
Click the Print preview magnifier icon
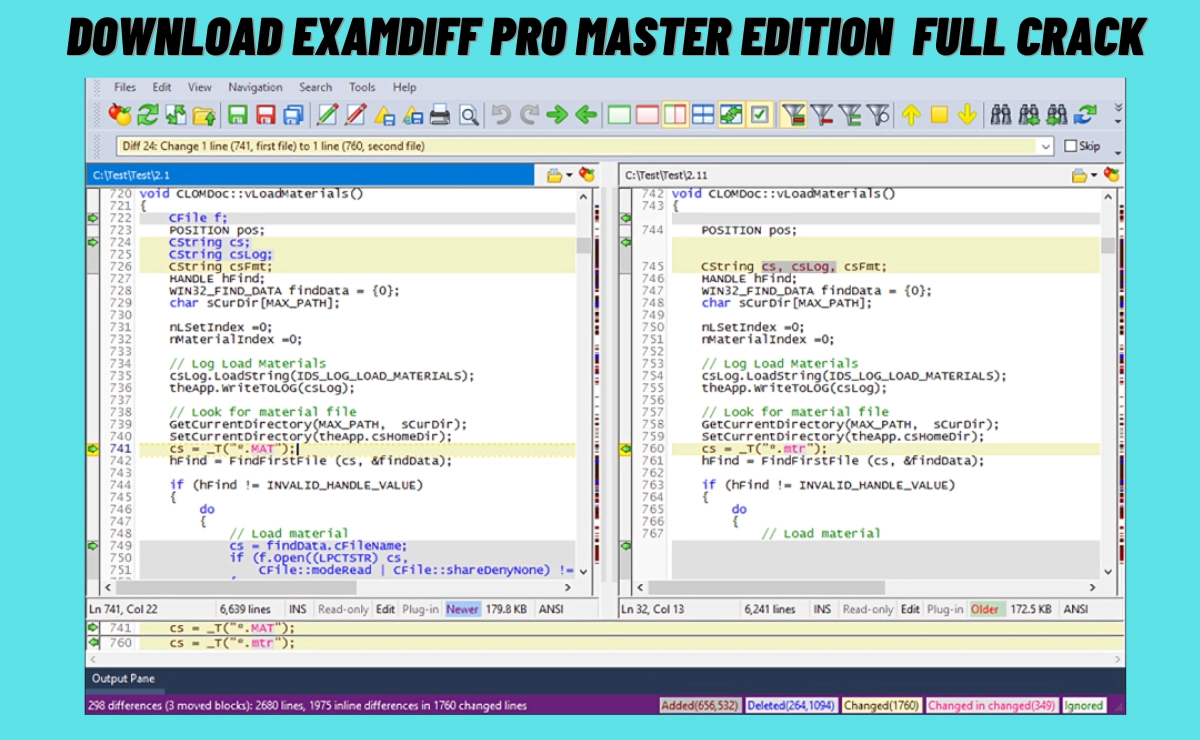468,115
